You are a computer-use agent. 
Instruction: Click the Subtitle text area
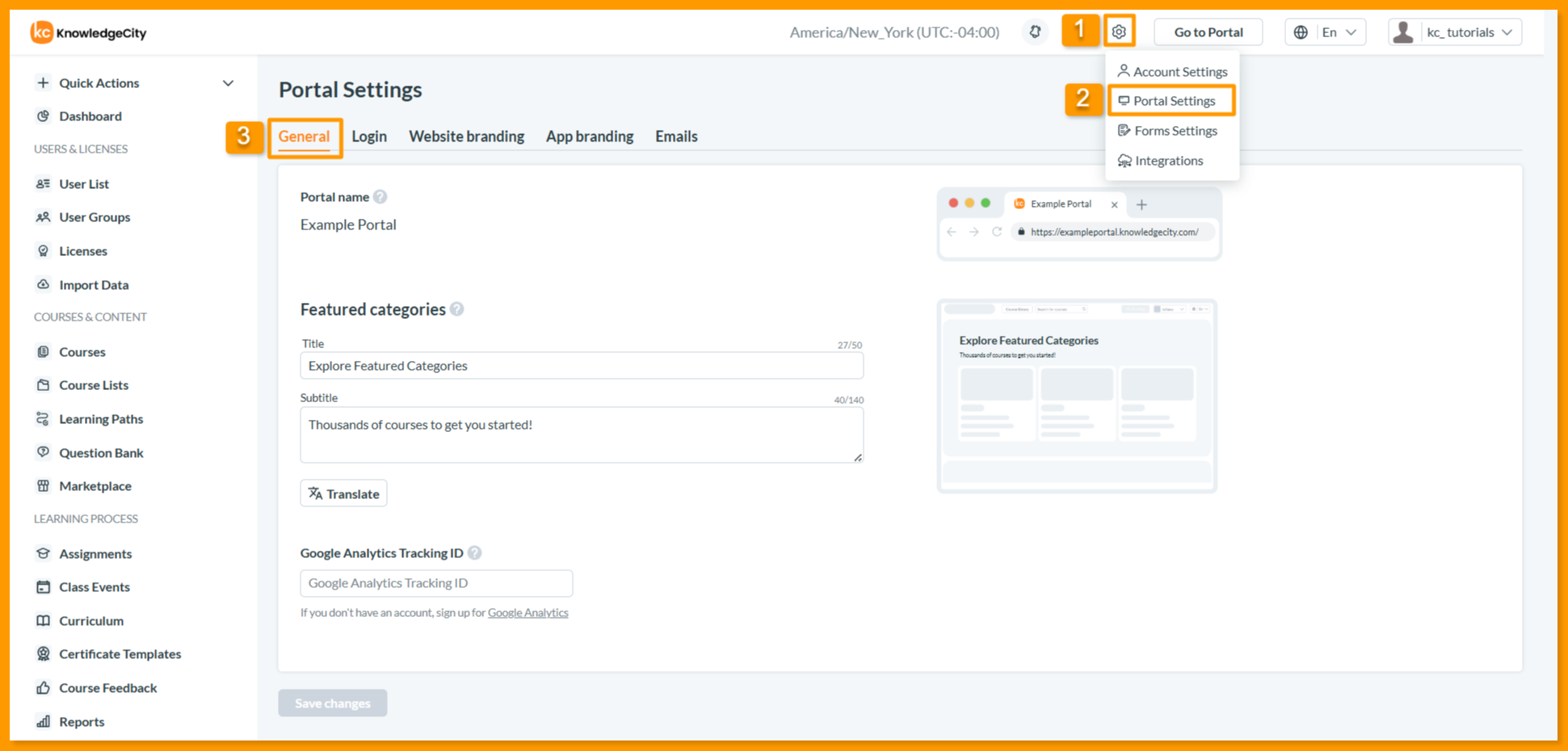tap(582, 434)
